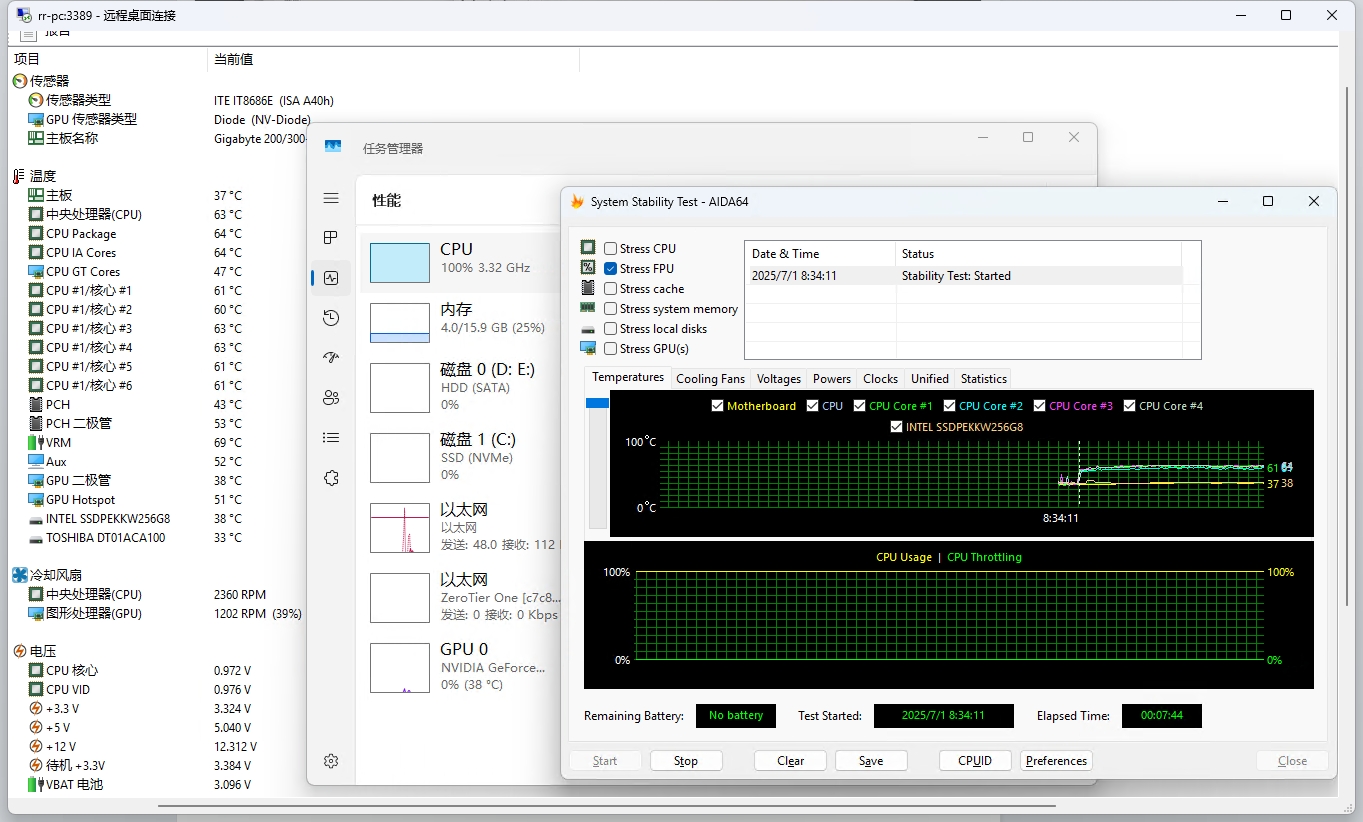Select the 冷却风扇 fan icon

[19, 575]
